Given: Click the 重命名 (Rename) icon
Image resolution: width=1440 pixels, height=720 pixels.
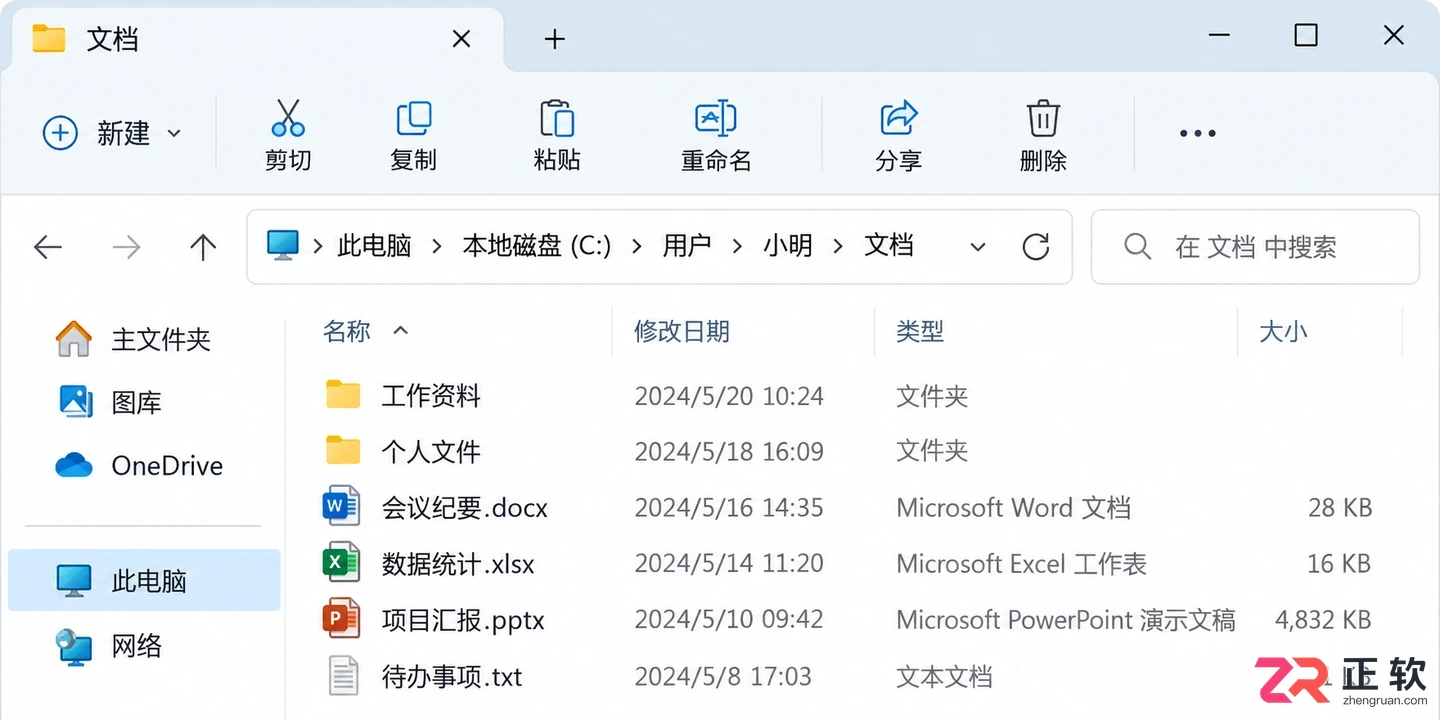Looking at the screenshot, I should [716, 118].
